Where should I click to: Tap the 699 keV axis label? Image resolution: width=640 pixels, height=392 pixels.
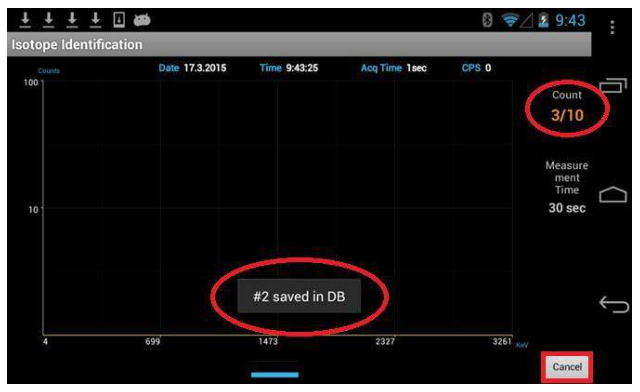point(153,341)
